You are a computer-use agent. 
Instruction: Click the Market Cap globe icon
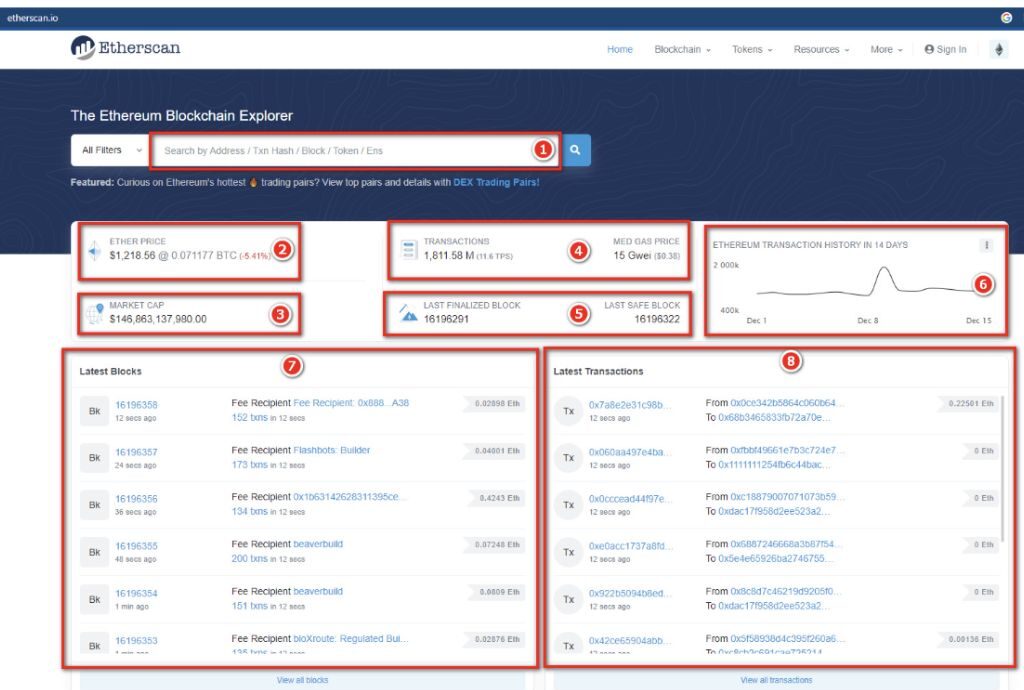click(95, 313)
